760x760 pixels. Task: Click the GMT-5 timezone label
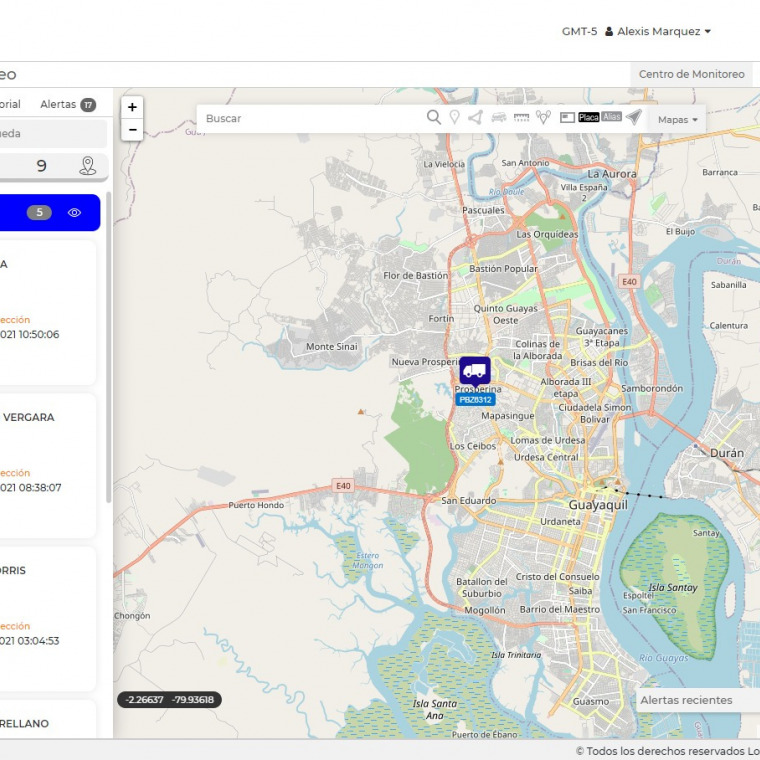coord(579,32)
